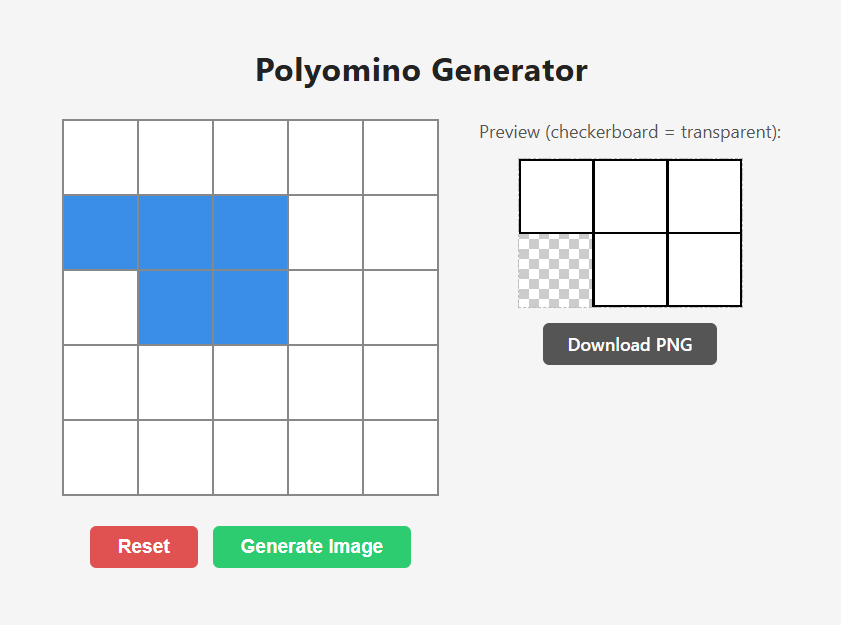The image size is (841, 625).
Task: Deselect the blue cell in row two, column two
Action: (x=175, y=233)
